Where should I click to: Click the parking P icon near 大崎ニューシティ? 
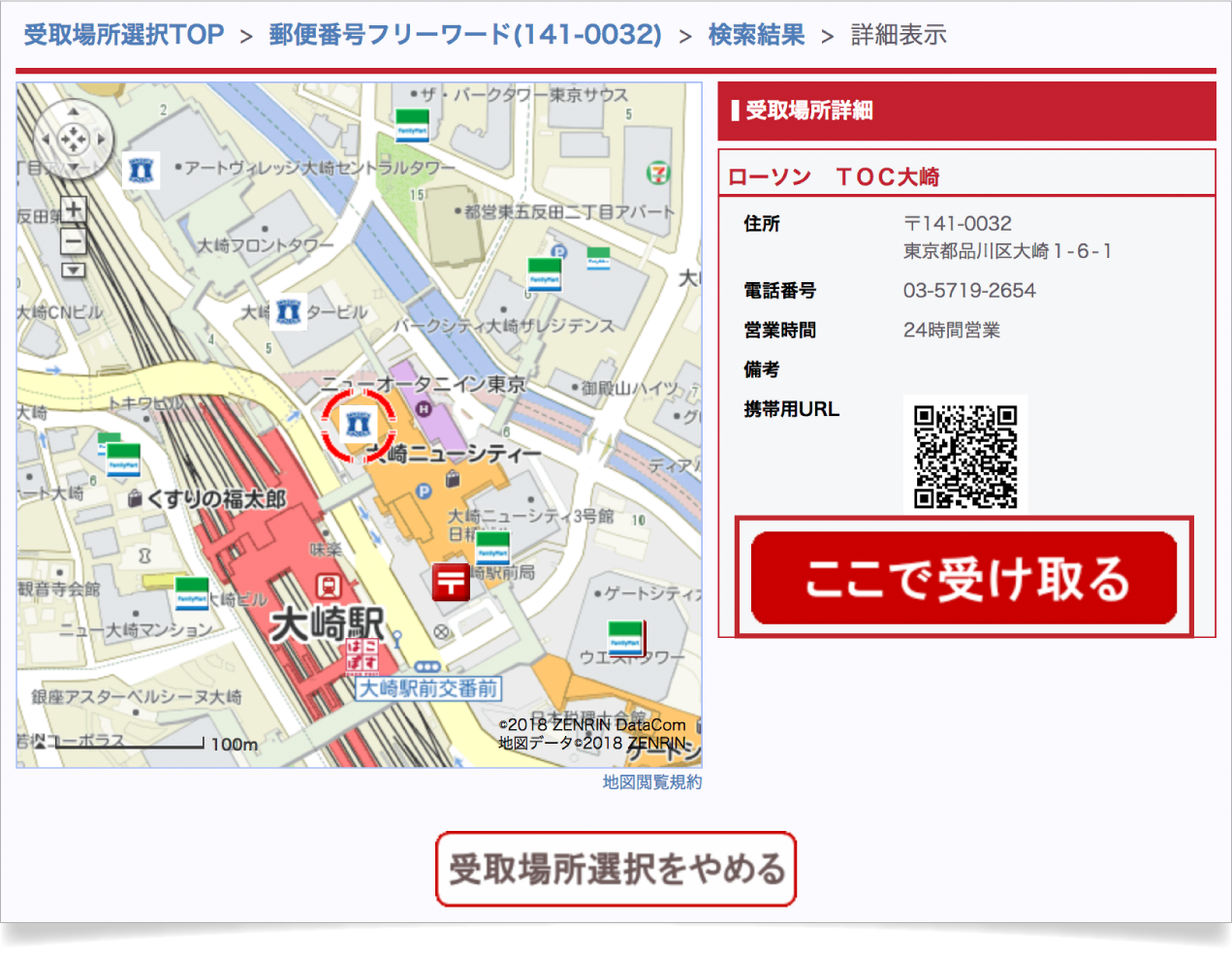click(424, 492)
